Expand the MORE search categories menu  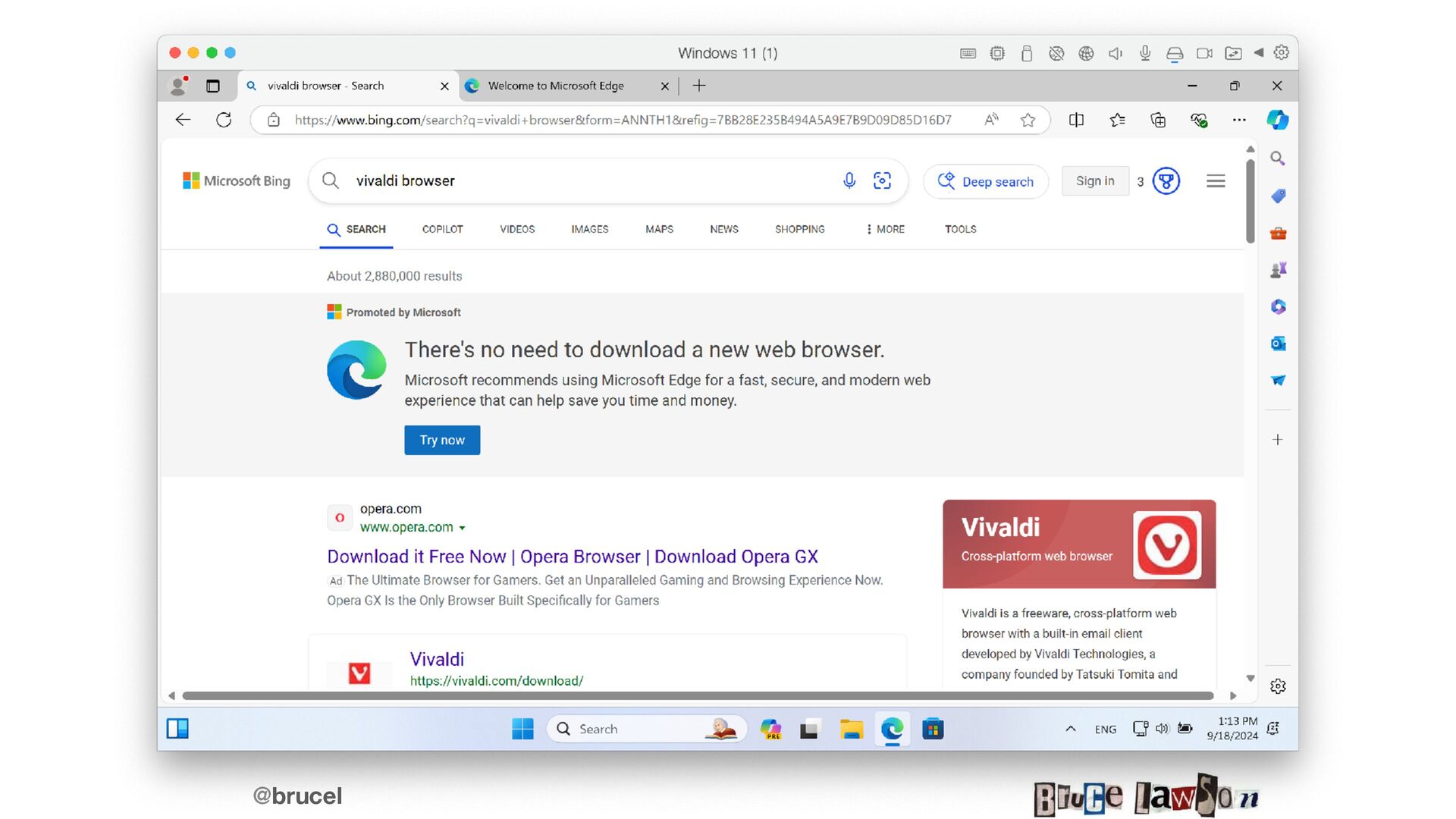[x=885, y=229]
